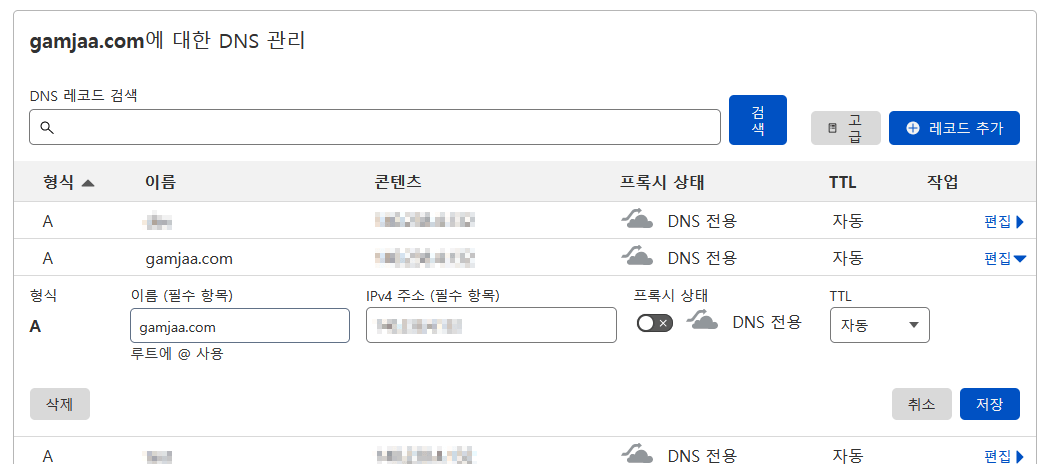Image resolution: width=1045 pixels, height=464 pixels.
Task: Click the cloud icon in gamjaa.com row
Action: coord(637,257)
